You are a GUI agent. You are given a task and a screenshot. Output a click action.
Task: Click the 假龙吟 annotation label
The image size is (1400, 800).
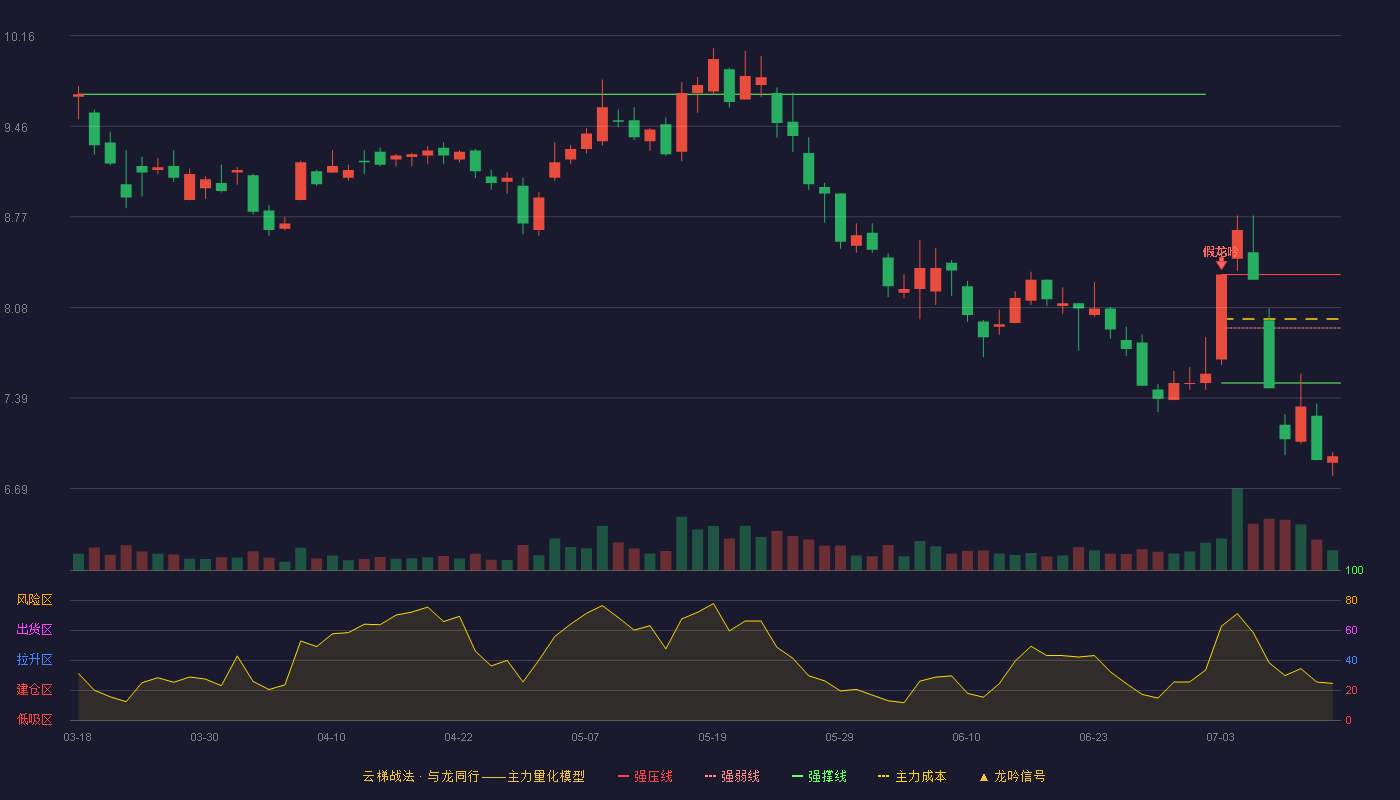[1221, 251]
